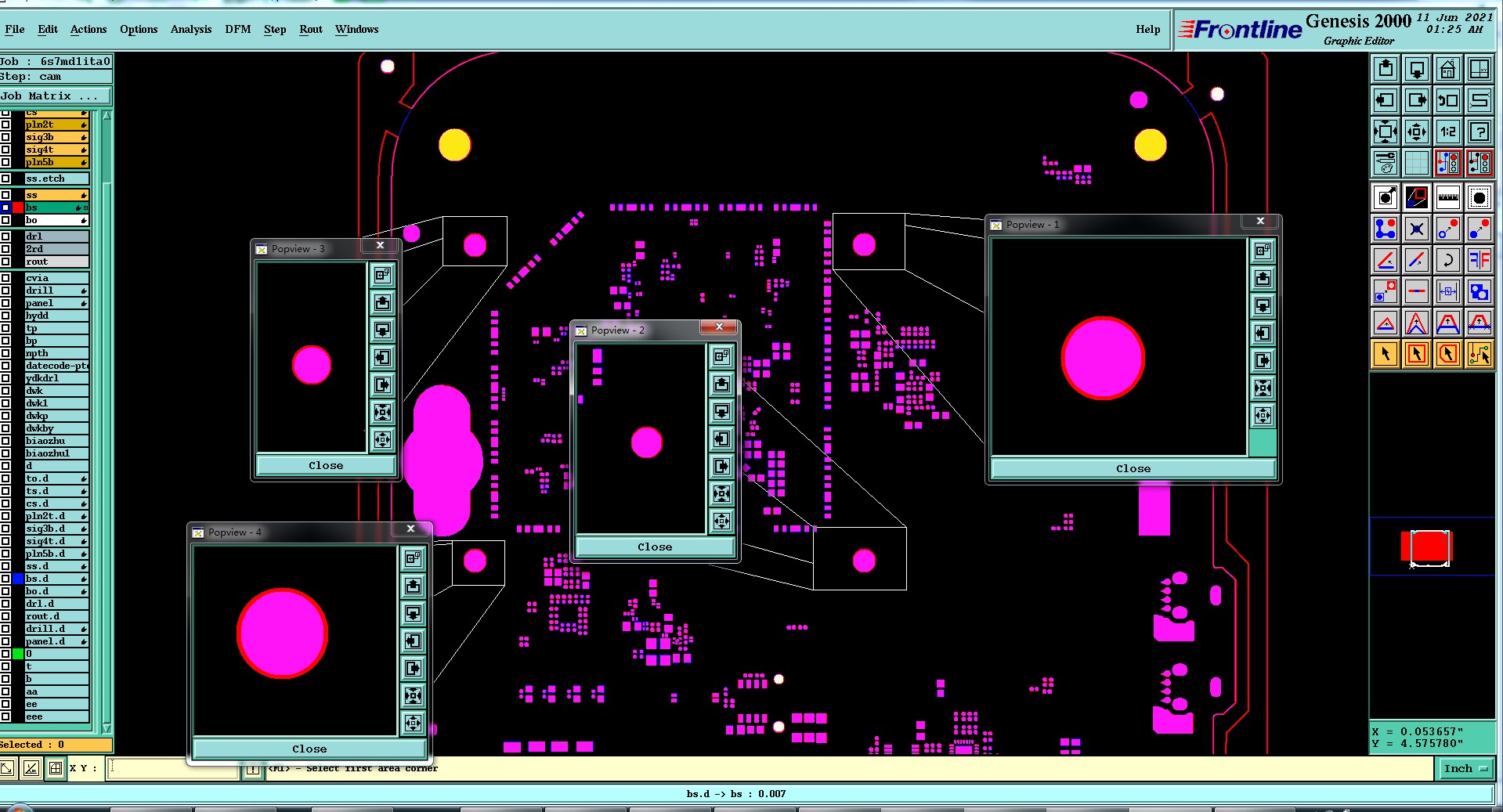Select the ss.d layer row
The height and width of the screenshot is (812, 1503).
(56, 566)
